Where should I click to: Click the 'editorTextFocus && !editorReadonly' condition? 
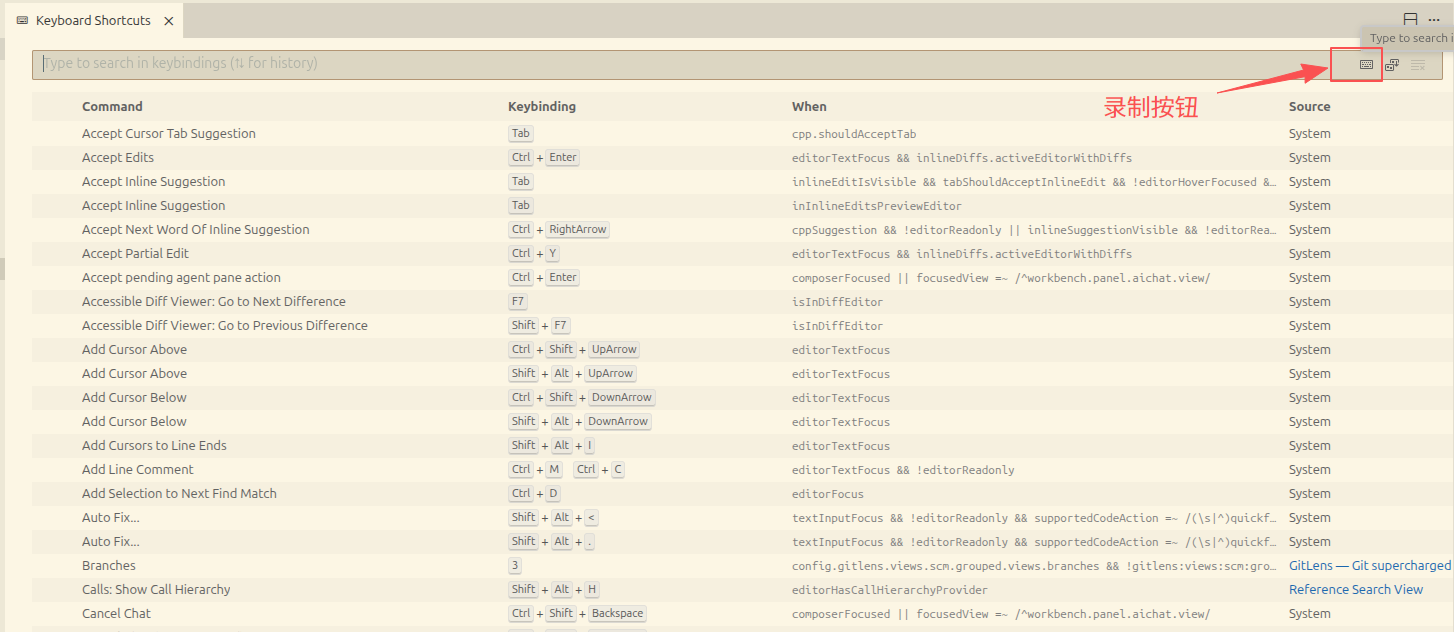tap(903, 470)
